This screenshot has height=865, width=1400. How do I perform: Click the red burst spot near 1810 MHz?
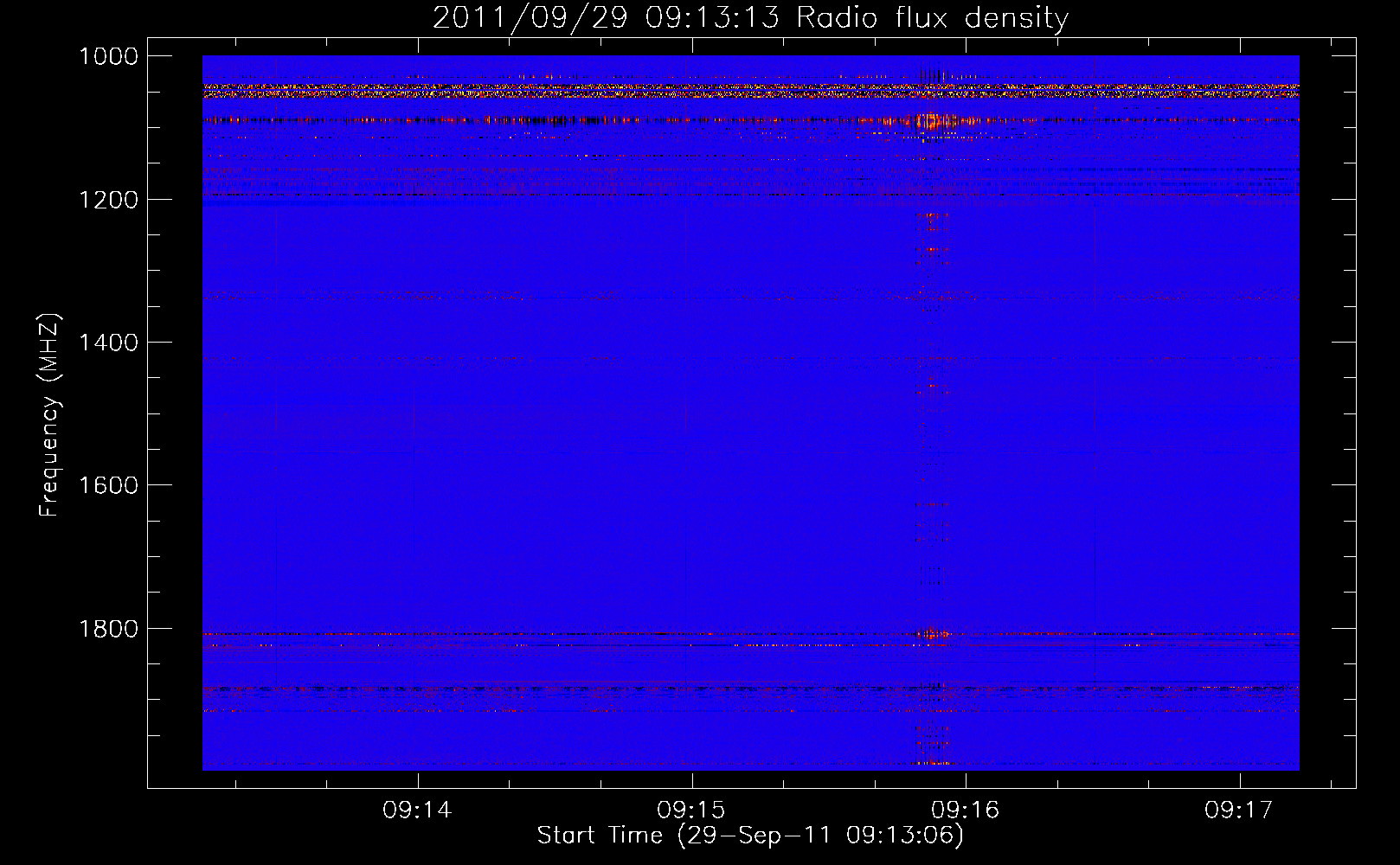pyautogui.click(x=933, y=635)
